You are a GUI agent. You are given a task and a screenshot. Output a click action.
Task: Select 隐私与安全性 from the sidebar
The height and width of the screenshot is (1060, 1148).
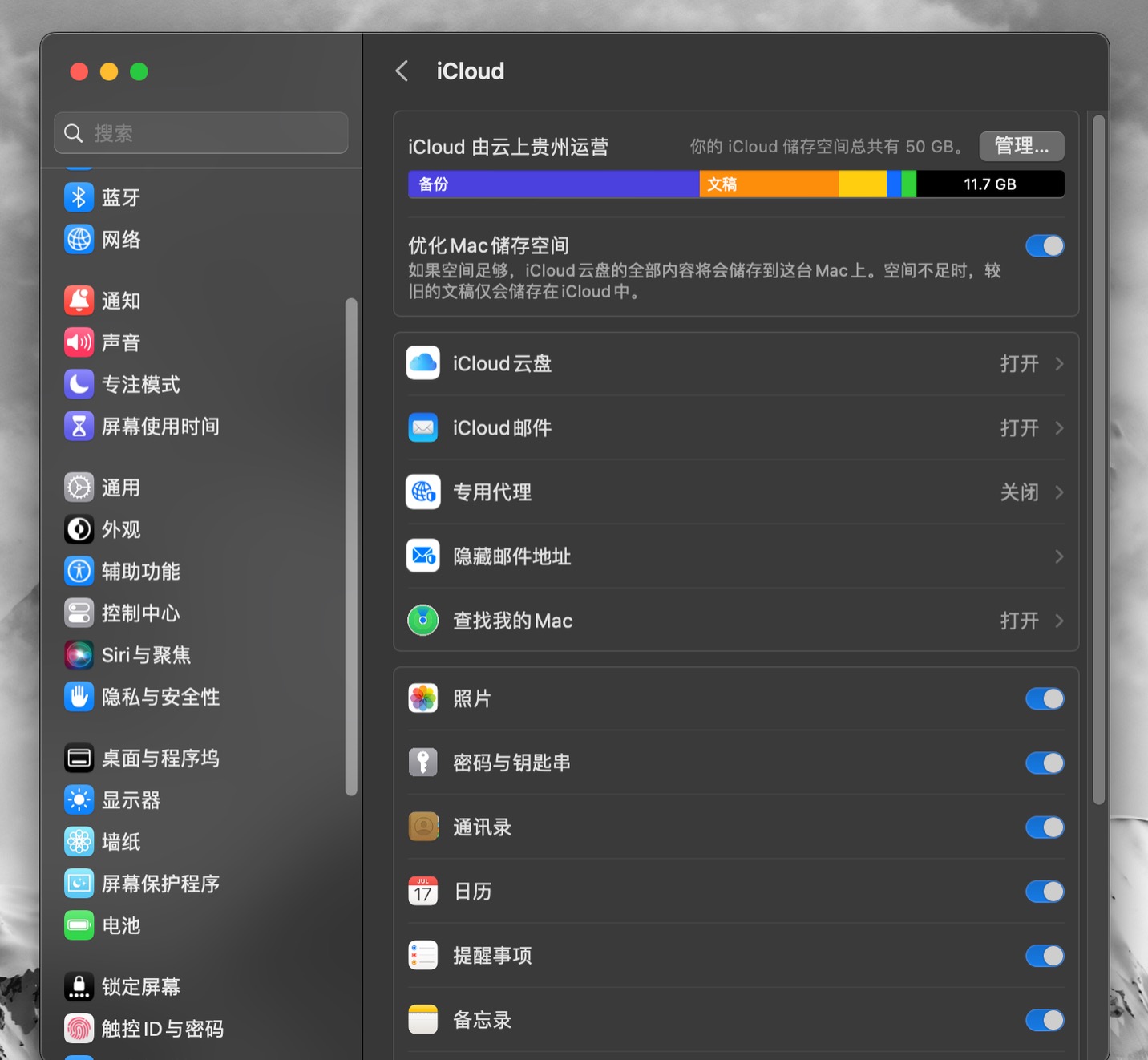(160, 697)
